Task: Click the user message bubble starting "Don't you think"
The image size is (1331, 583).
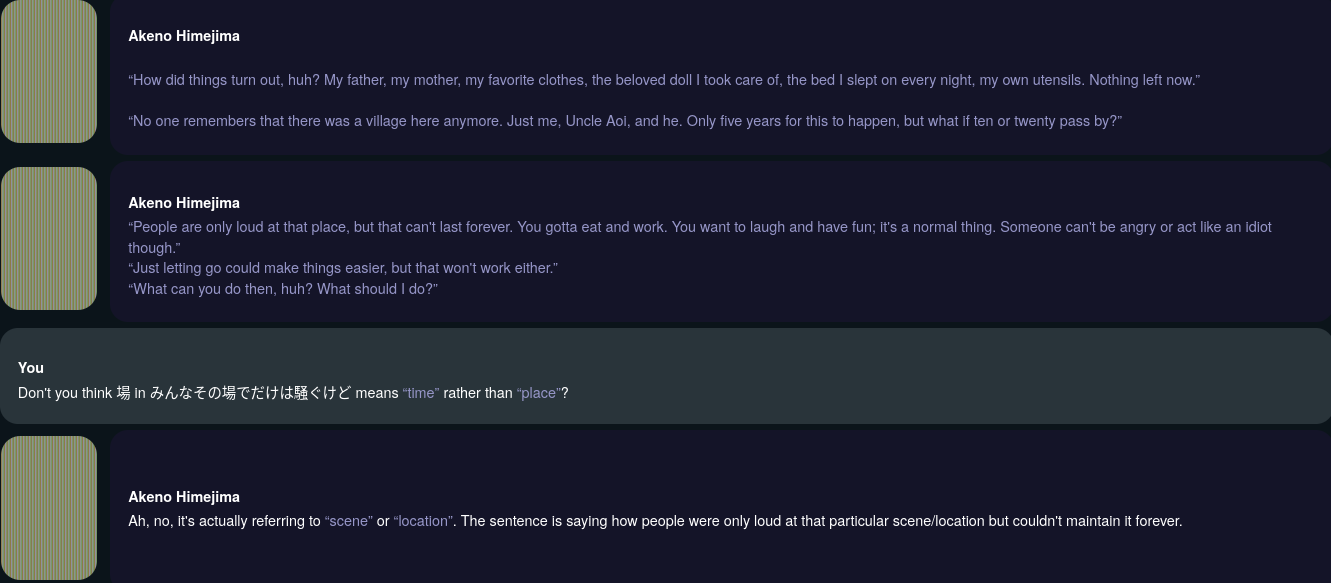Action: coord(665,376)
